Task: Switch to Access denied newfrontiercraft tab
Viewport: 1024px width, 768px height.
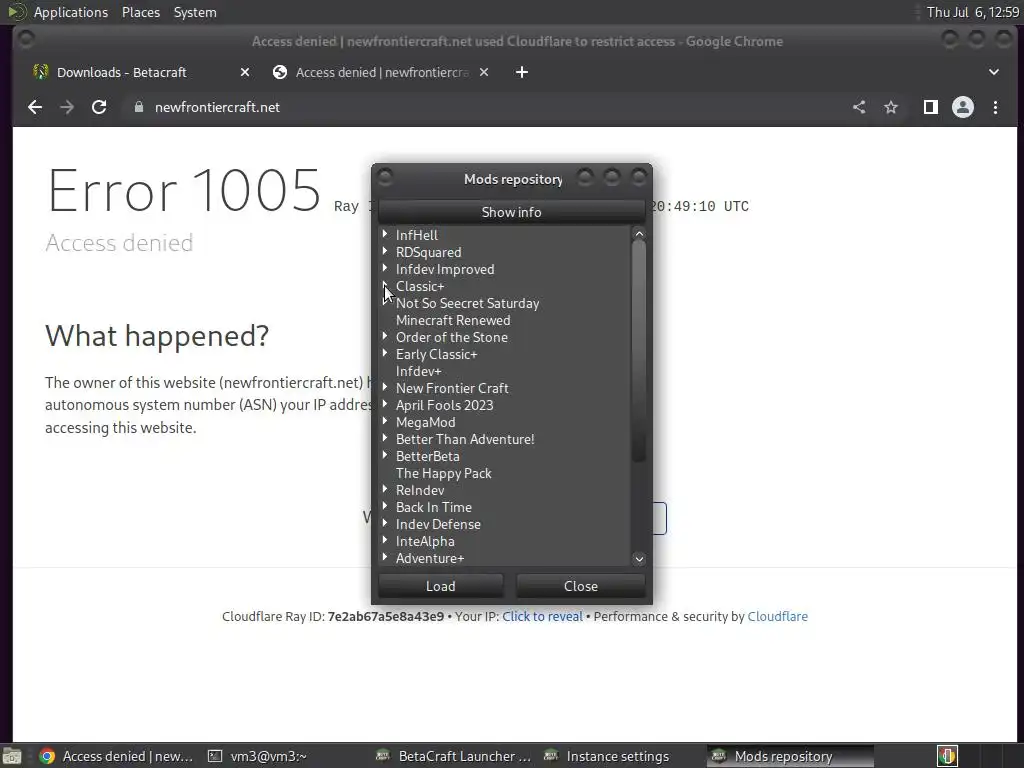Action: (381, 72)
